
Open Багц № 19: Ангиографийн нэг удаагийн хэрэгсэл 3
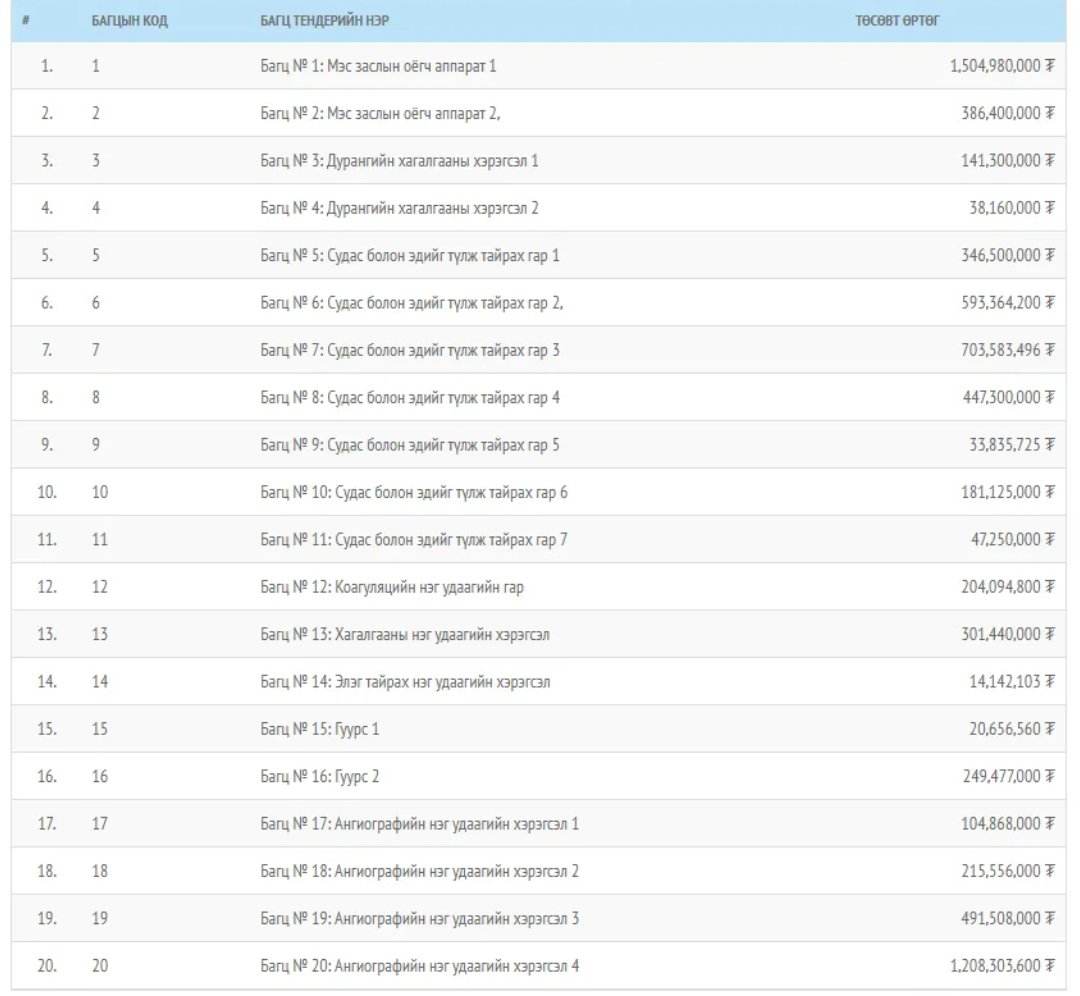(420, 918)
